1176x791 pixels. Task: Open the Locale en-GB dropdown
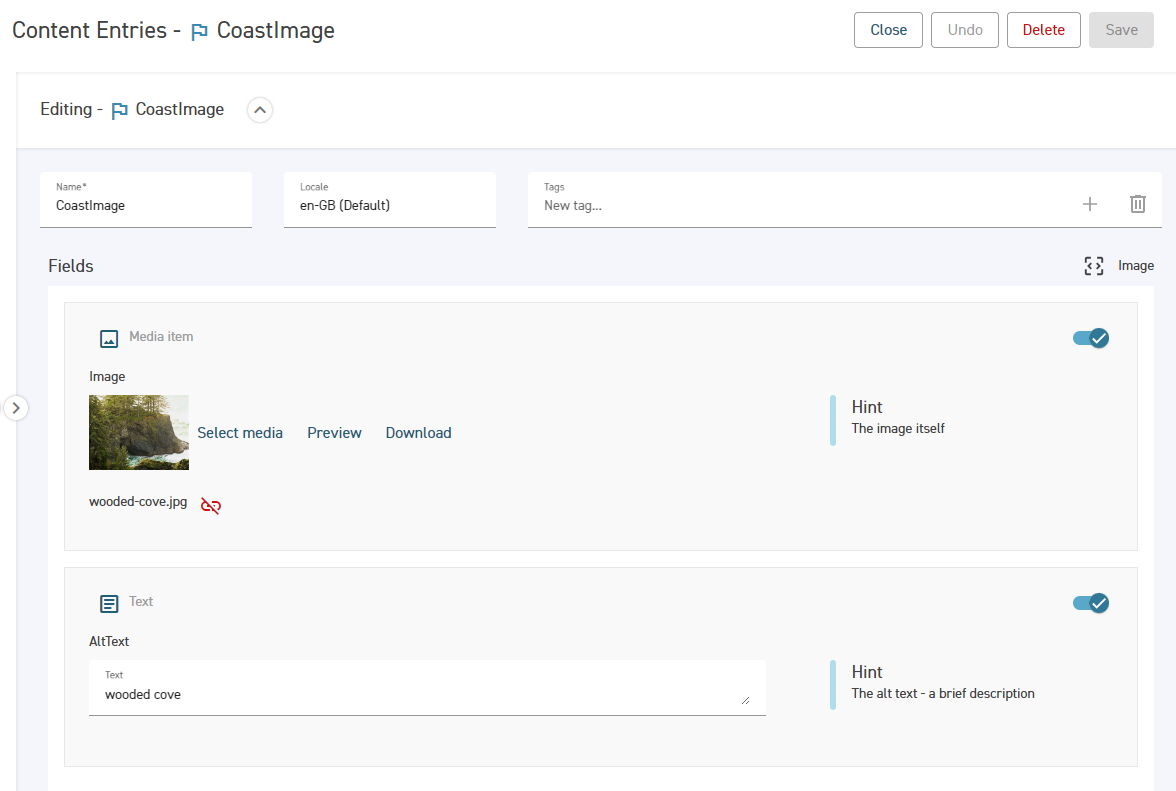coord(389,200)
